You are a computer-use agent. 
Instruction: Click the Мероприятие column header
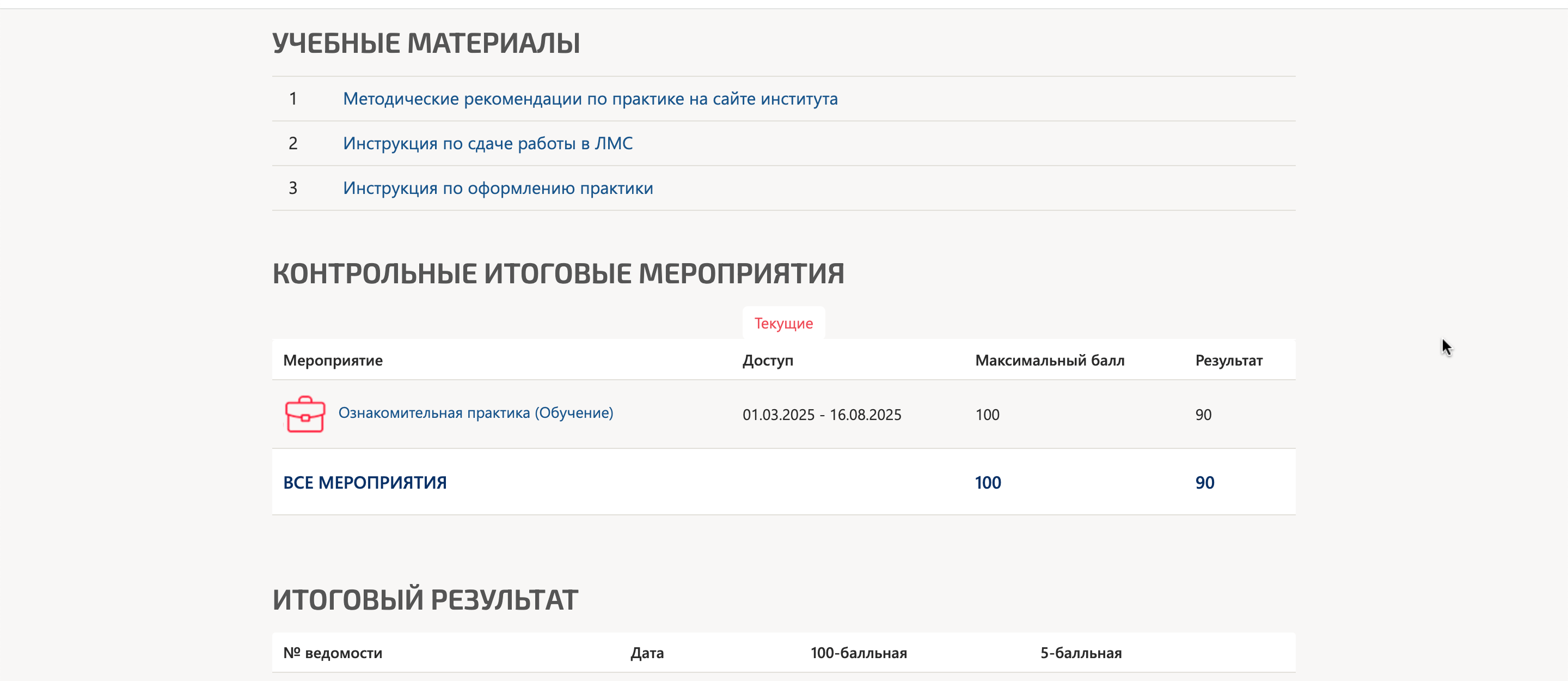pyautogui.click(x=333, y=361)
